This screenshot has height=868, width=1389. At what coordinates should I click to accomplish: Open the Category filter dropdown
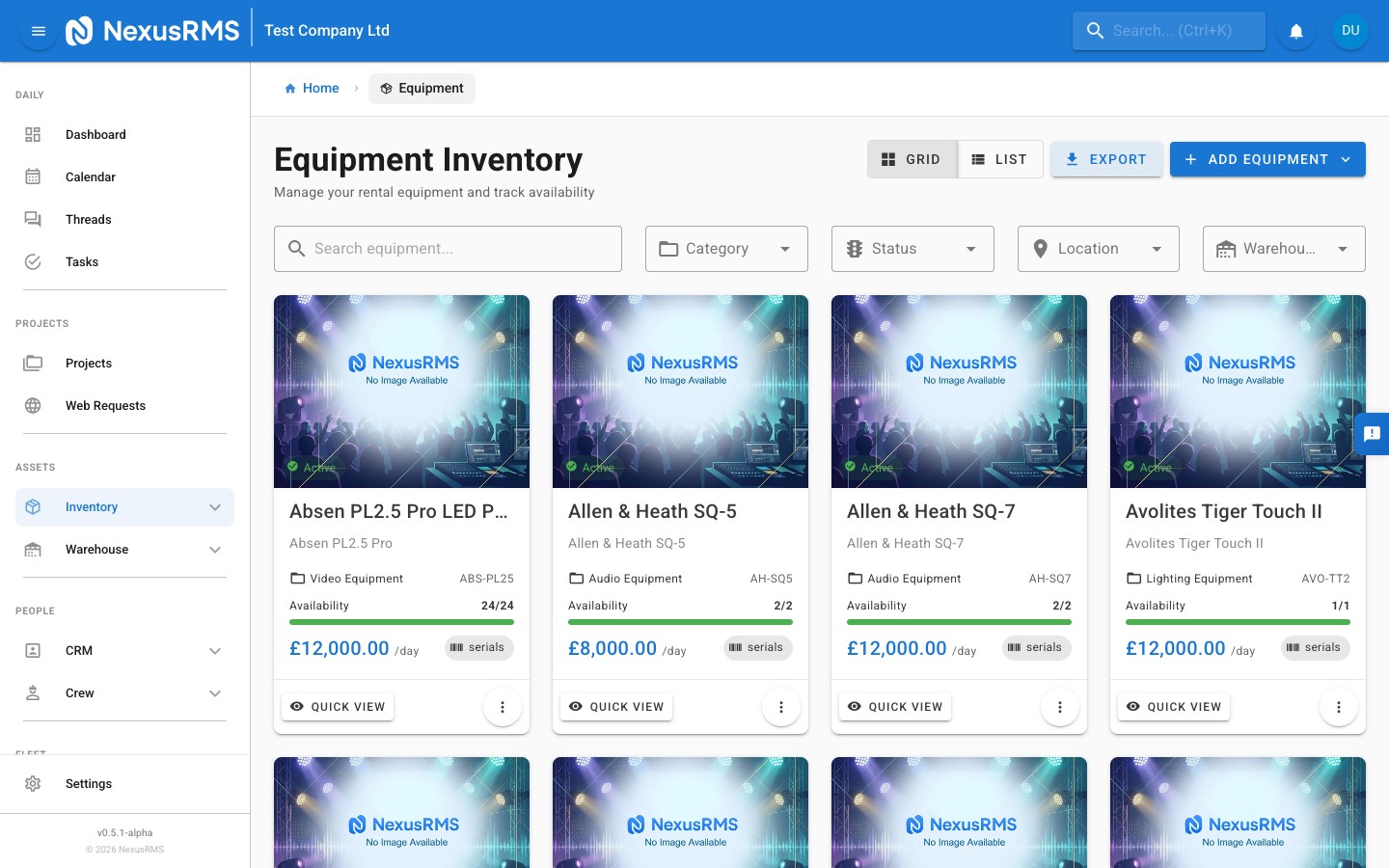726,249
